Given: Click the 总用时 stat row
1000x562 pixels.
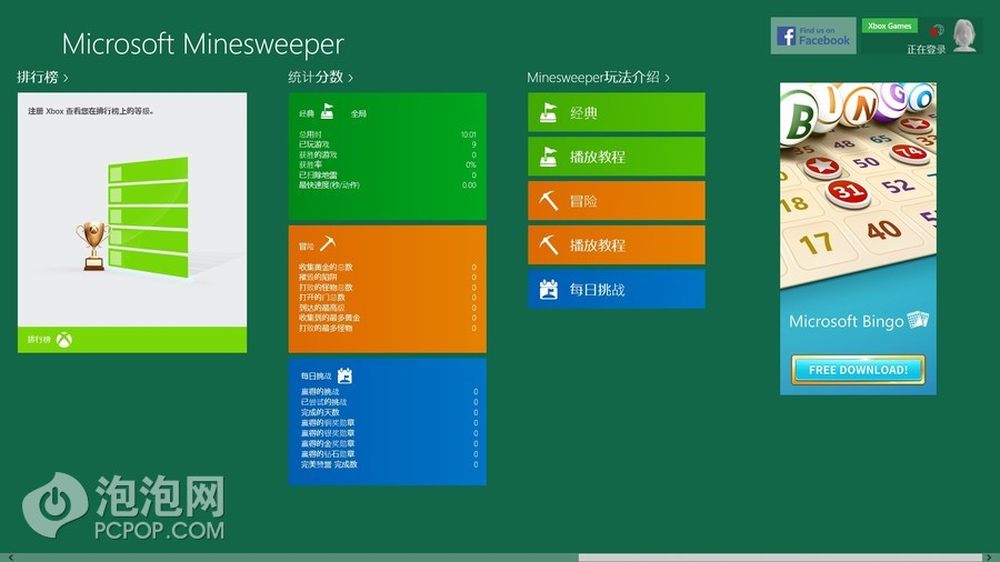Looking at the screenshot, I should (387, 135).
